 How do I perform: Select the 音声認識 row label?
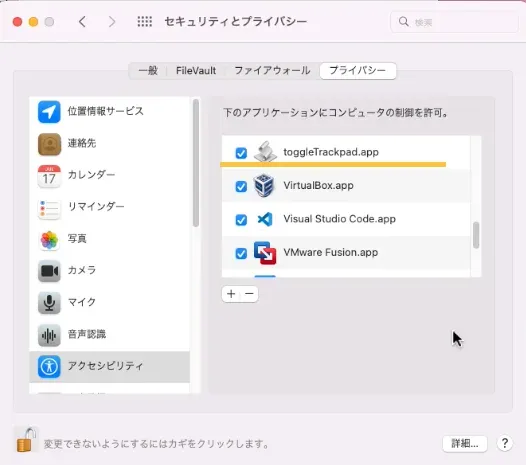87,334
